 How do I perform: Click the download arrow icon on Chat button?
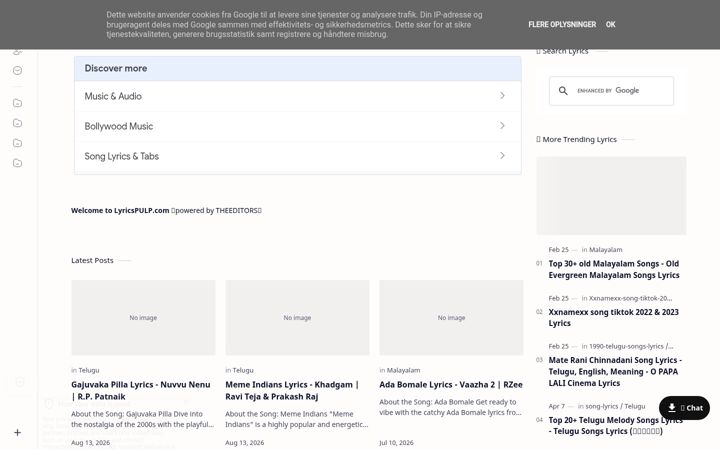tap(672, 408)
